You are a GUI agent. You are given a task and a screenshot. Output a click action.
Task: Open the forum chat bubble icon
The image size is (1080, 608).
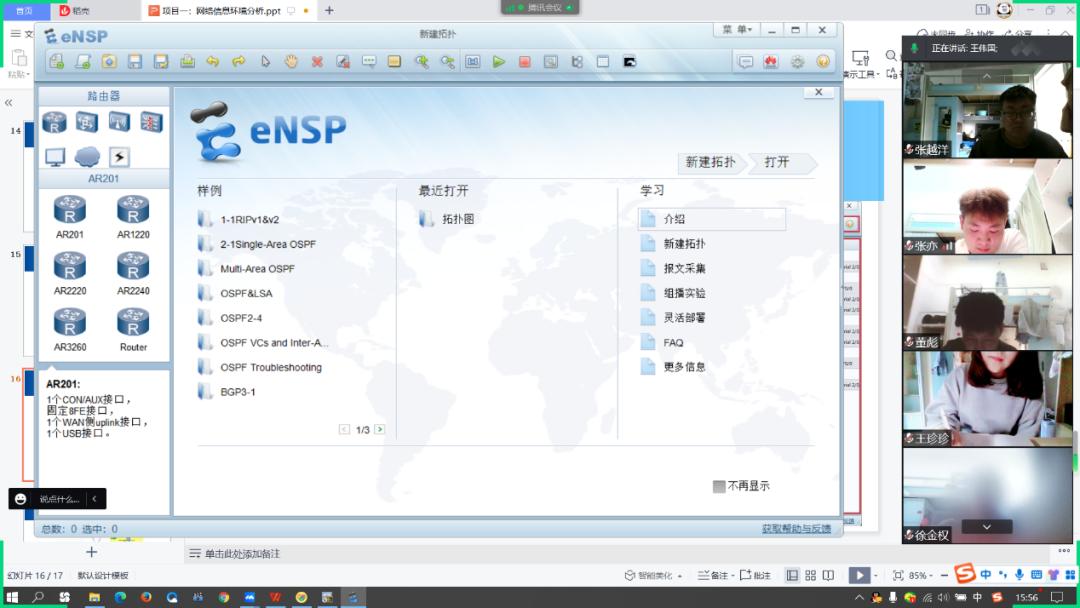(745, 62)
